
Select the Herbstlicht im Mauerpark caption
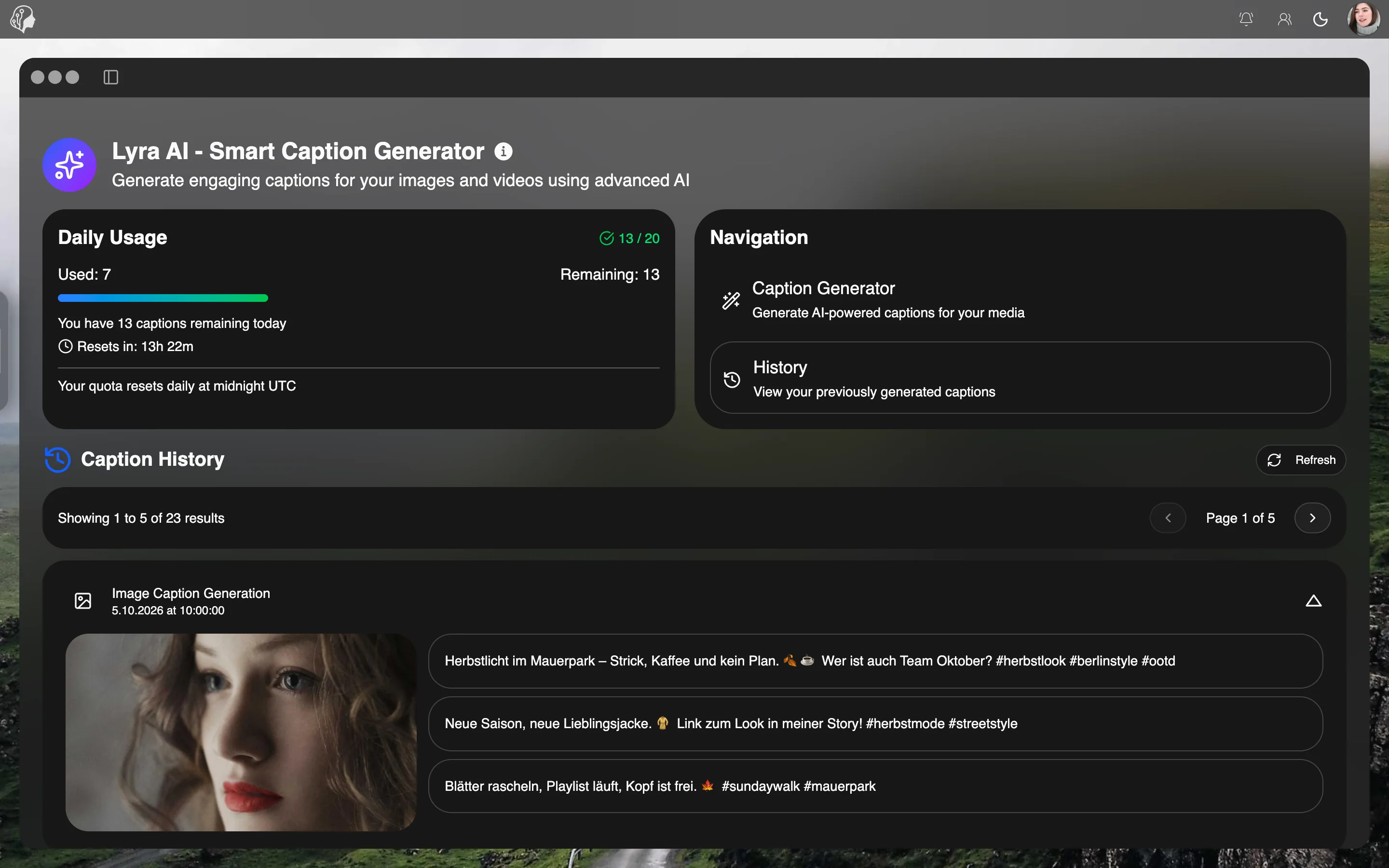click(x=875, y=661)
